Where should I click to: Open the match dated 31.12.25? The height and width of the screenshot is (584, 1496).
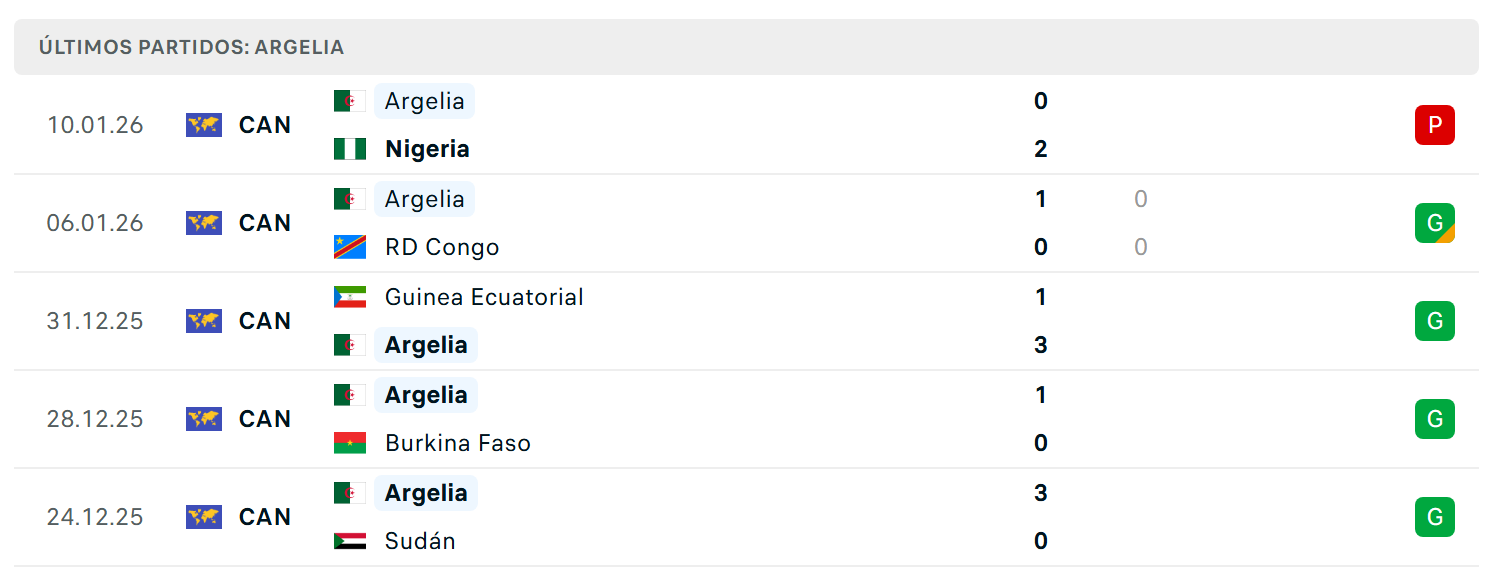pyautogui.click(x=747, y=321)
